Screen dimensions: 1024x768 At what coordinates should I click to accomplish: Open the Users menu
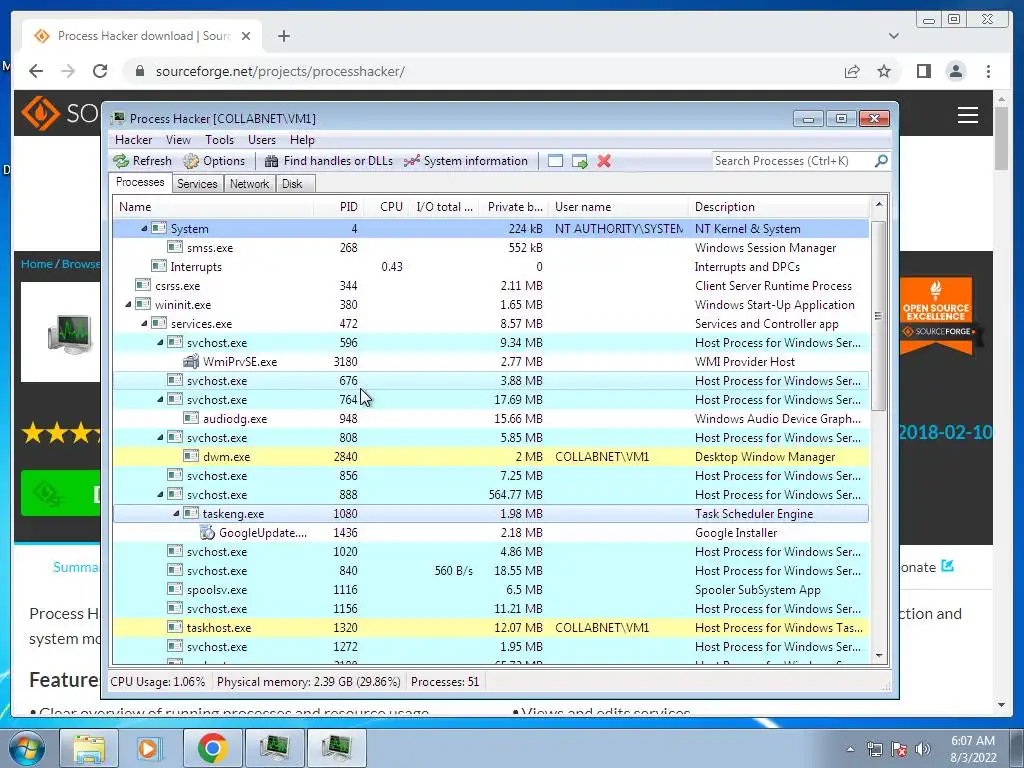261,140
